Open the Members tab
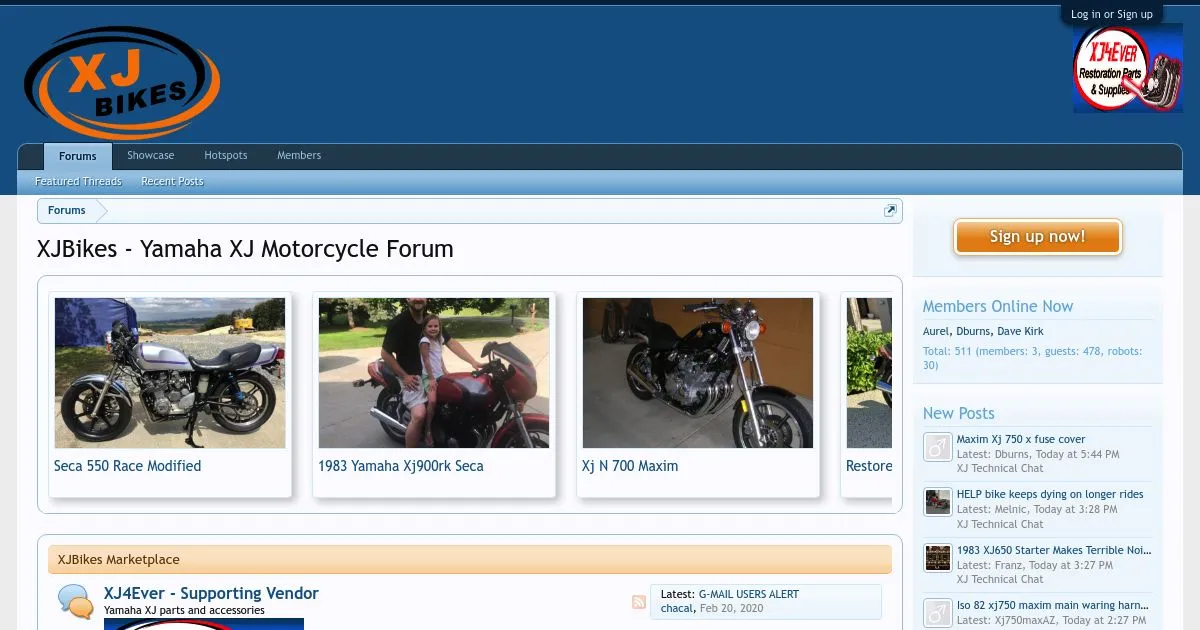The width and height of the screenshot is (1200, 630). click(299, 155)
